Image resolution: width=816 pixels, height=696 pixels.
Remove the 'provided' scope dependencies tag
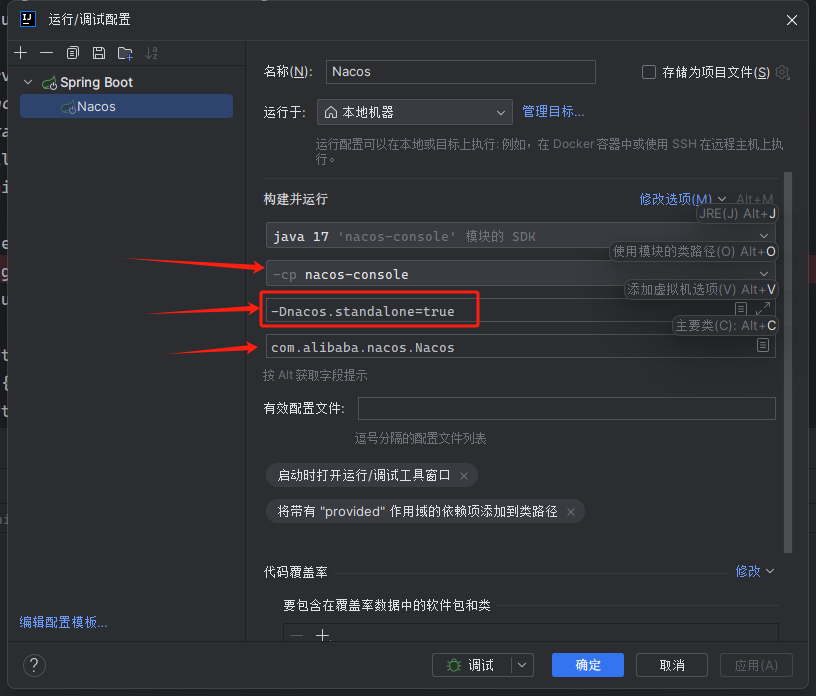click(x=571, y=512)
